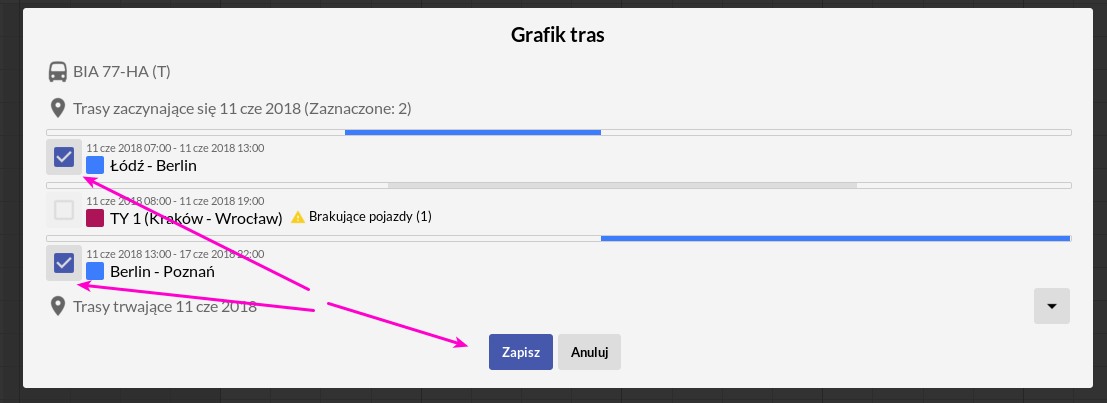Click the bus icon beside BIA 77-HA
1107x403 pixels.
57,72
